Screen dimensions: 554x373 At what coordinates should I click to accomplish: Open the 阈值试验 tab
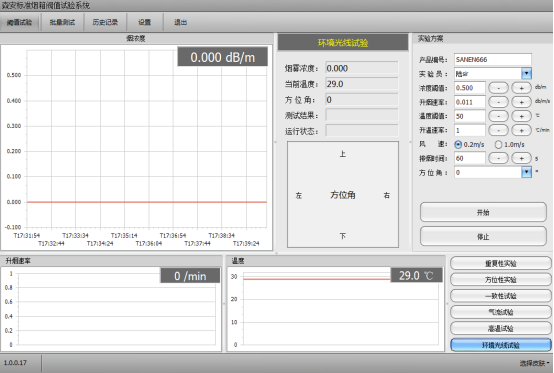tap(19, 22)
